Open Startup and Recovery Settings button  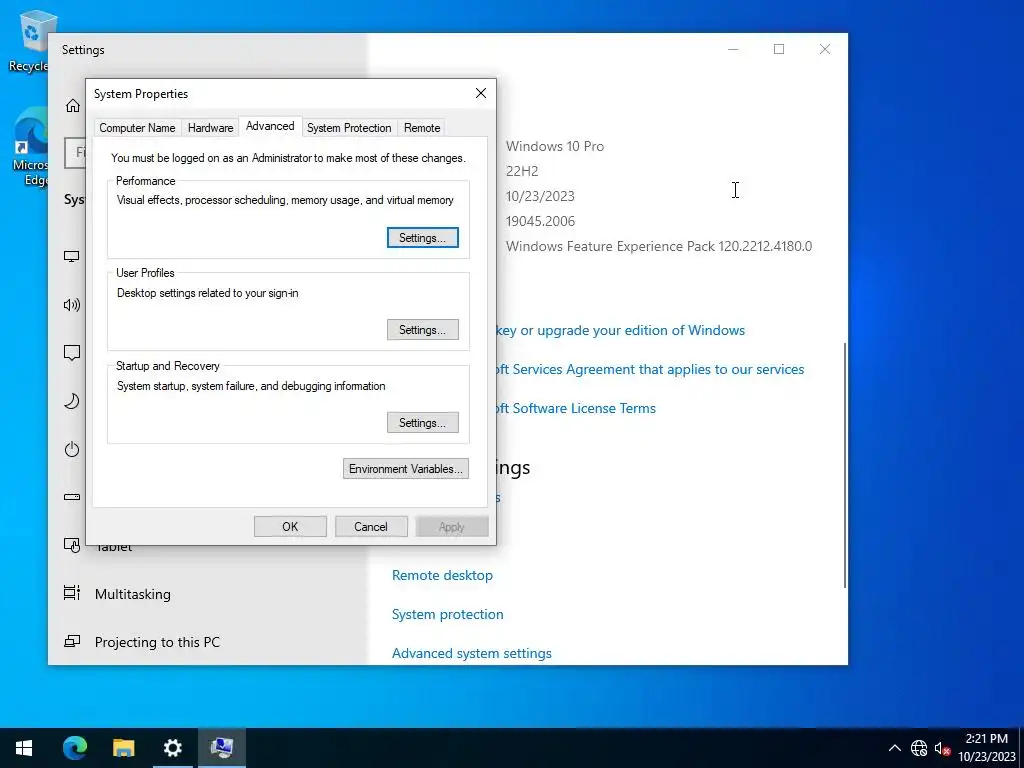423,423
